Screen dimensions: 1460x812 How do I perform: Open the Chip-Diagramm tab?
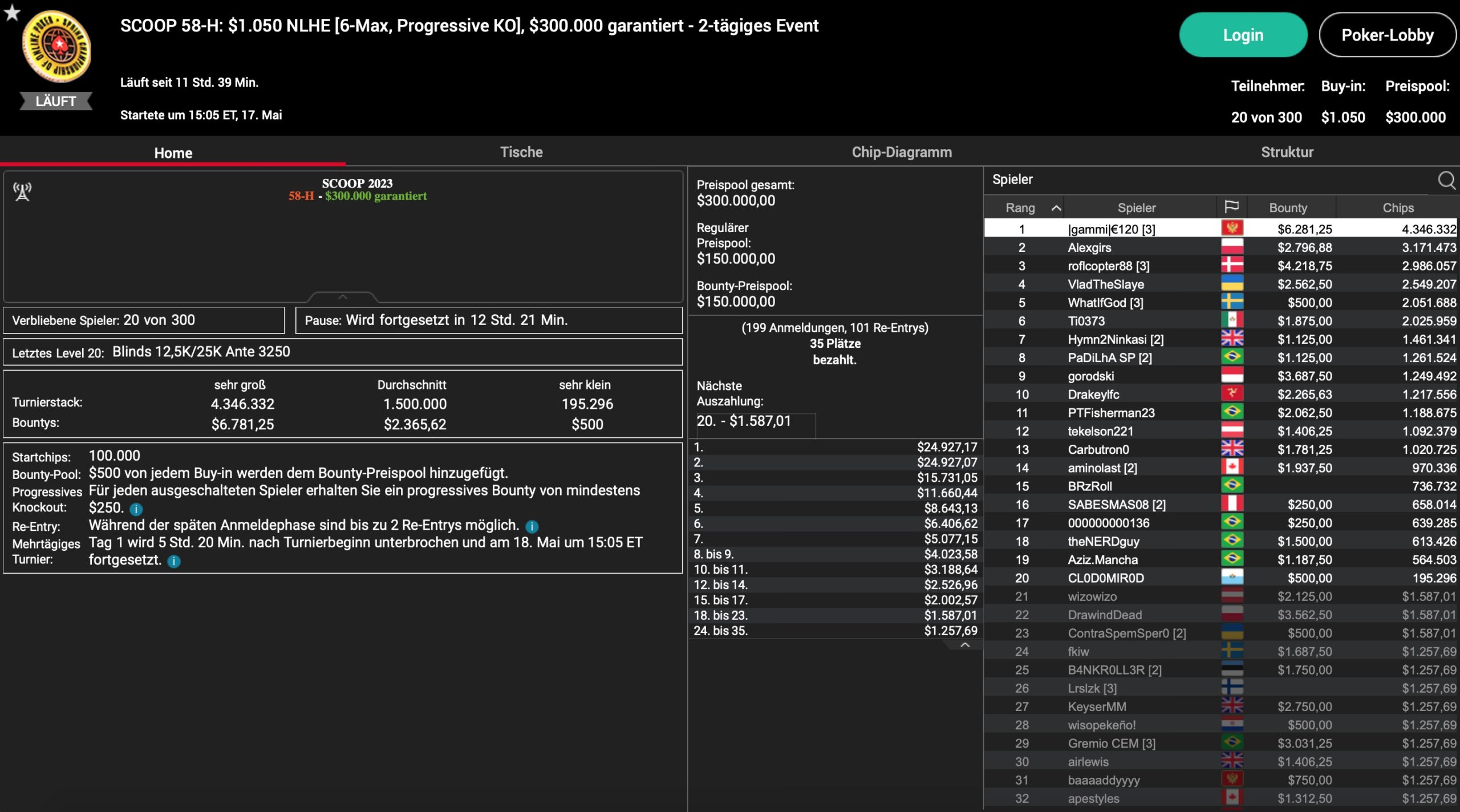click(x=902, y=152)
